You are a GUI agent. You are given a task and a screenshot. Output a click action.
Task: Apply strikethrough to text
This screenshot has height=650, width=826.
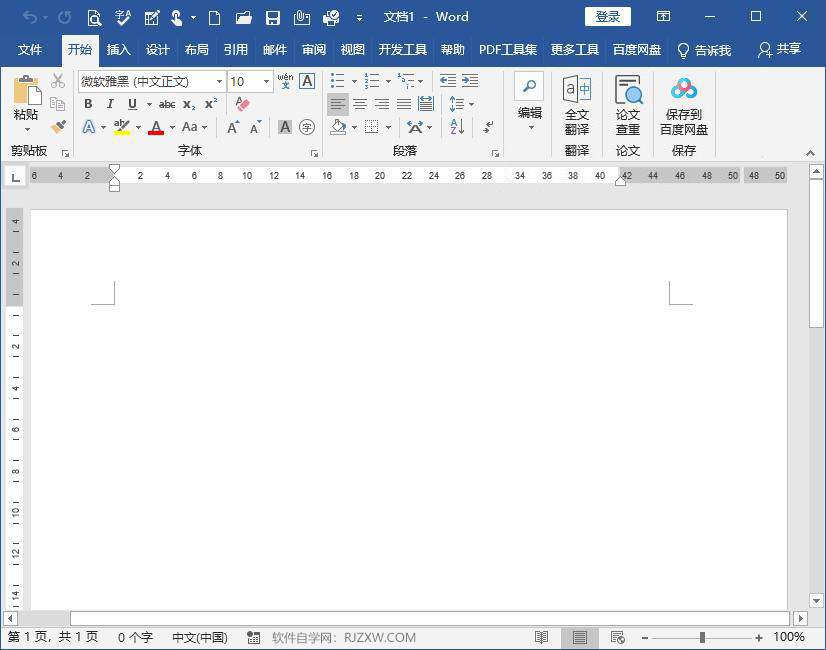tap(167, 104)
